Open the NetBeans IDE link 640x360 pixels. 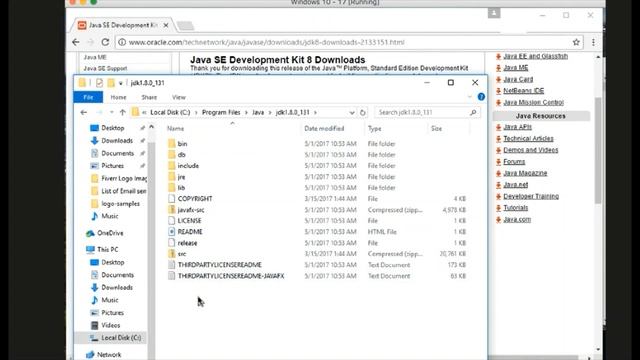[523, 91]
